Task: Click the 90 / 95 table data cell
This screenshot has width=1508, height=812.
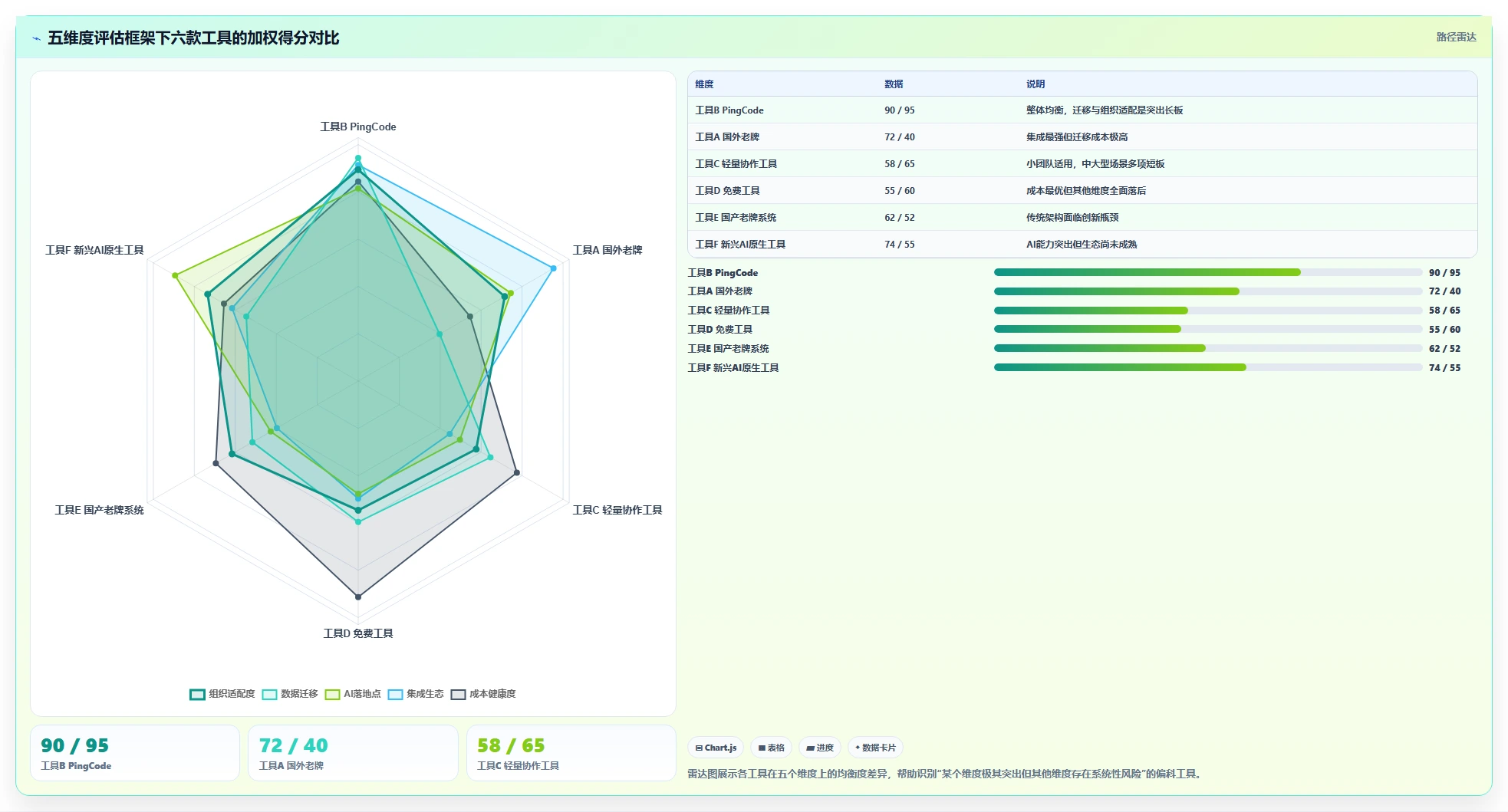Action: (900, 110)
